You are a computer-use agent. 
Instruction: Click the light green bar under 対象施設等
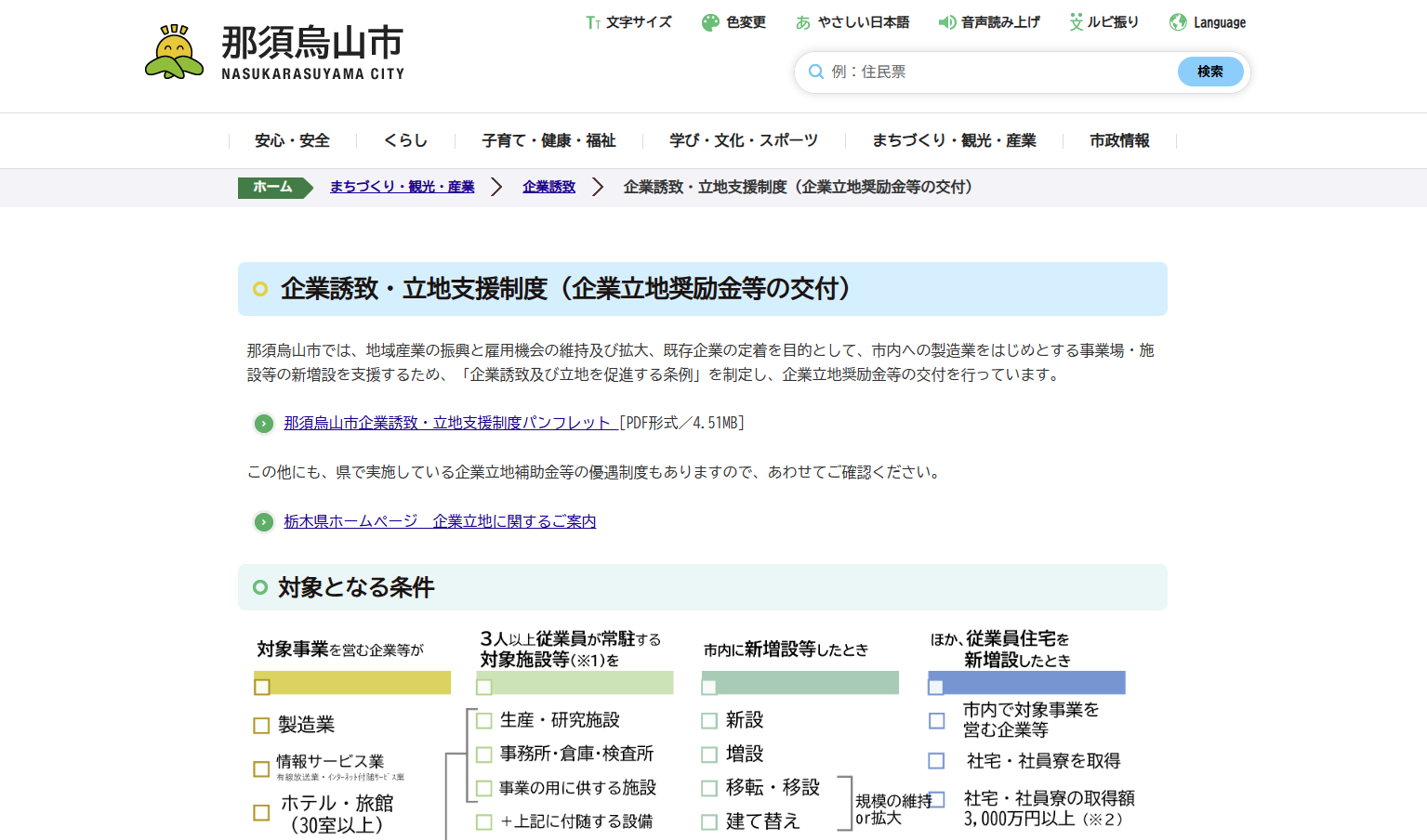point(575,683)
